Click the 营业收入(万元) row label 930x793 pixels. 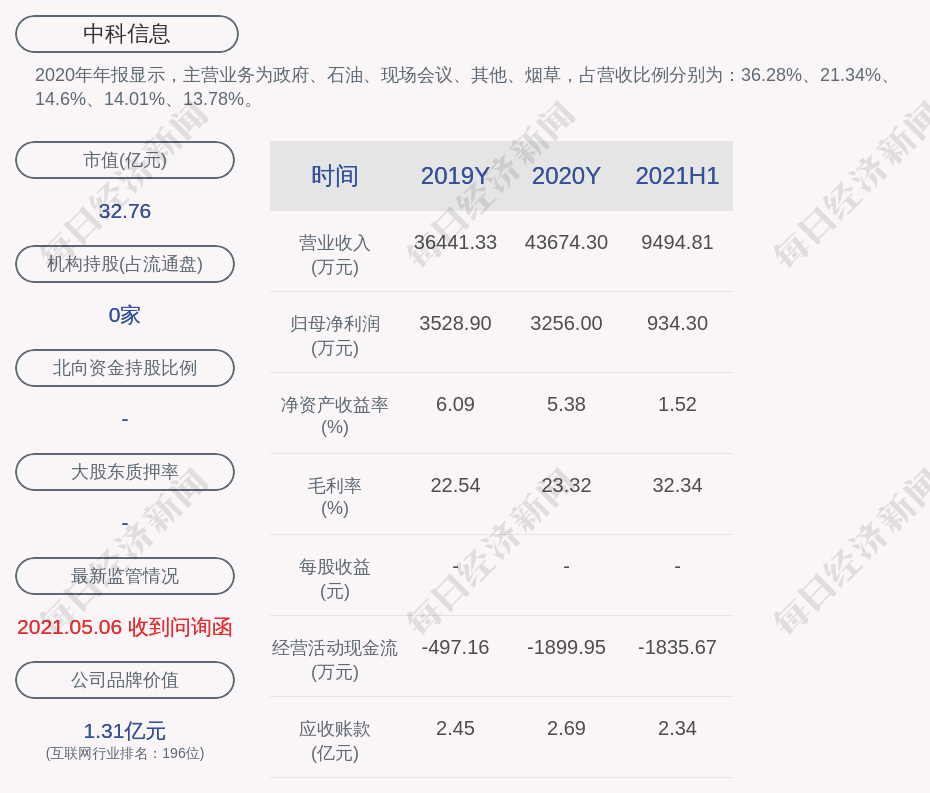(x=335, y=254)
